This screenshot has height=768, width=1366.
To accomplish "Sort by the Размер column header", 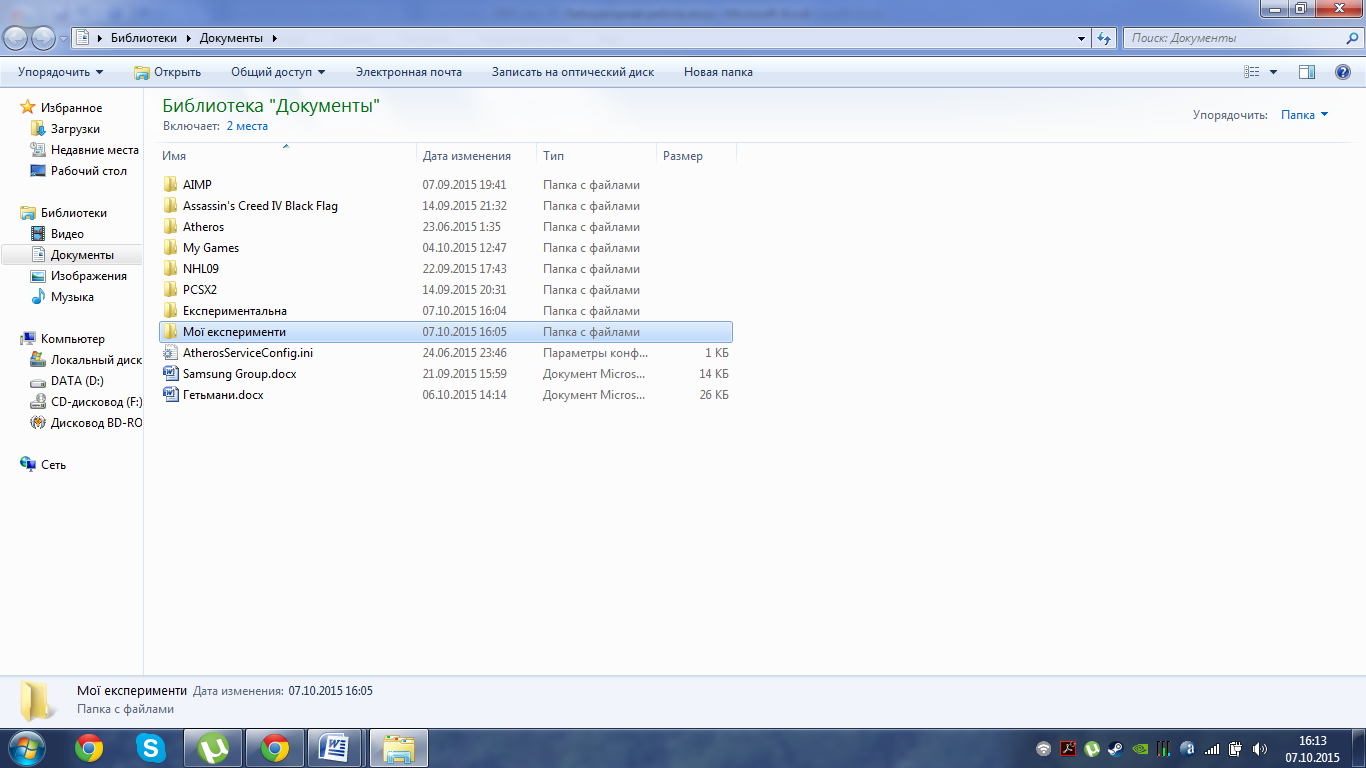I will coord(696,156).
